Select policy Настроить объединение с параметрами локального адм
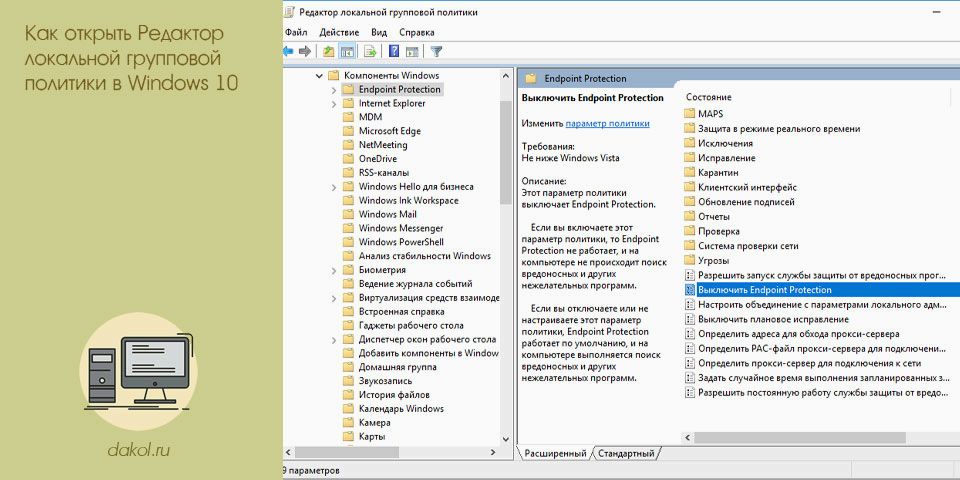Screen dimensions: 960x480 coord(823,304)
